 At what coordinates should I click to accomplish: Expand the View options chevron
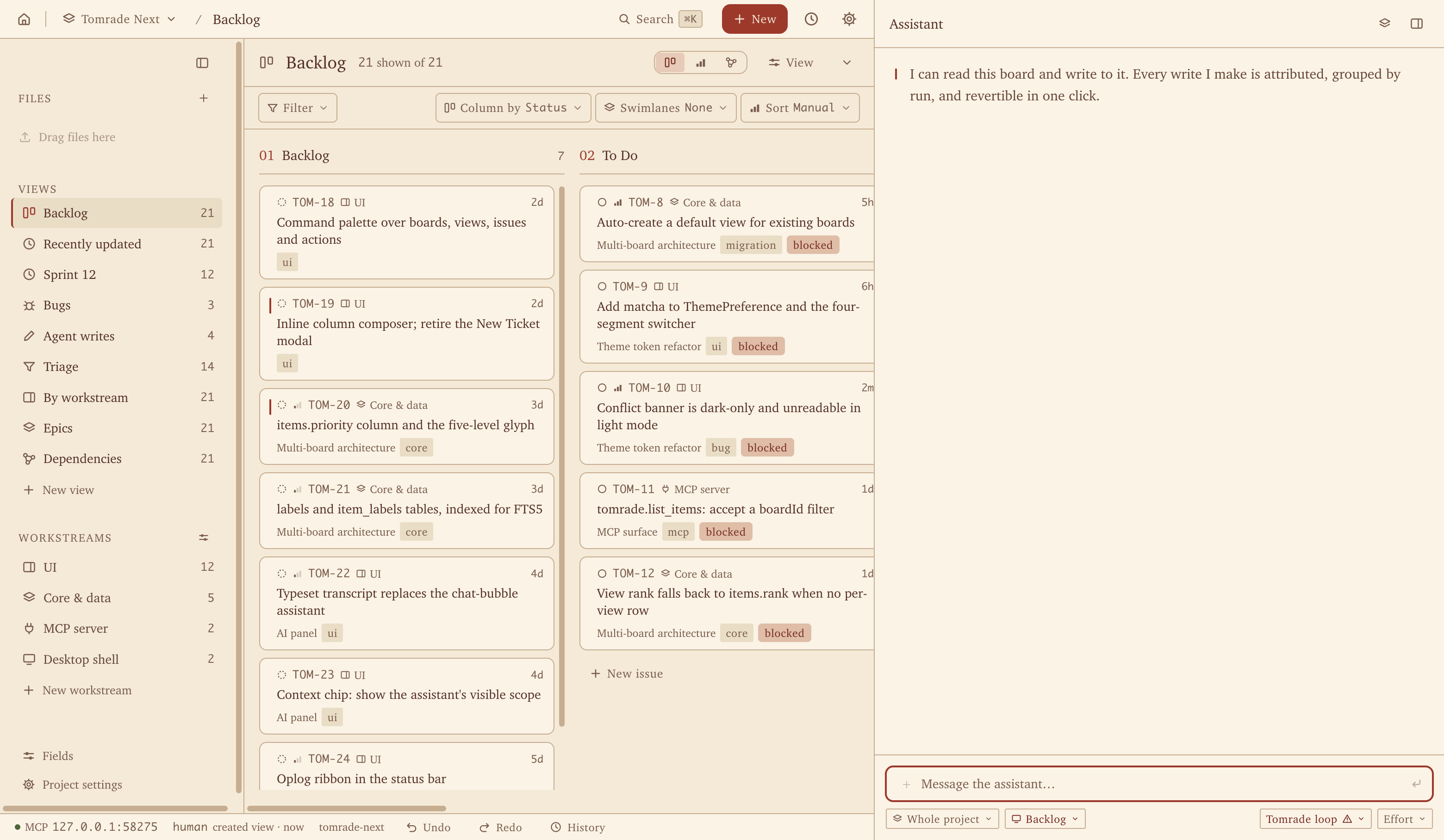click(x=846, y=62)
